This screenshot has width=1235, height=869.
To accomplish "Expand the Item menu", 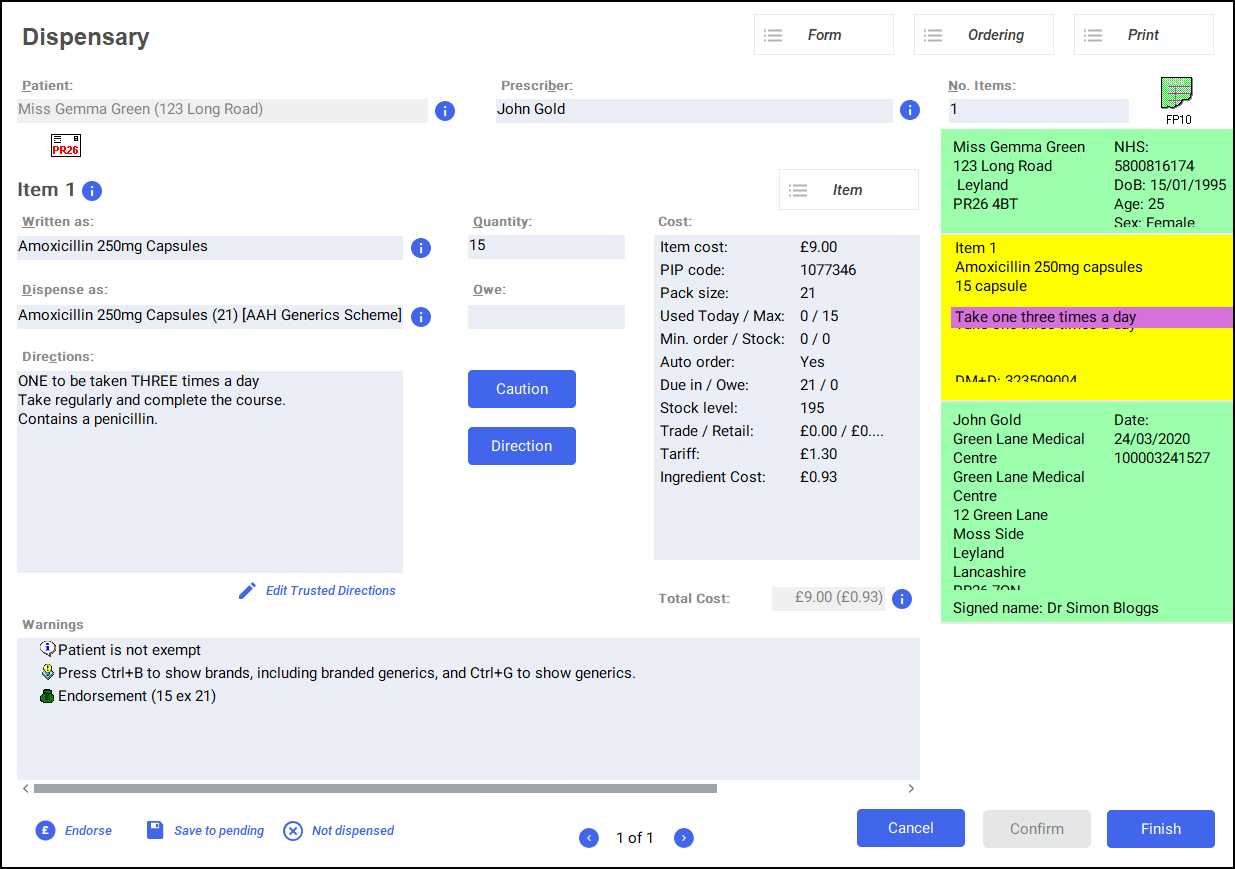I will tap(848, 190).
